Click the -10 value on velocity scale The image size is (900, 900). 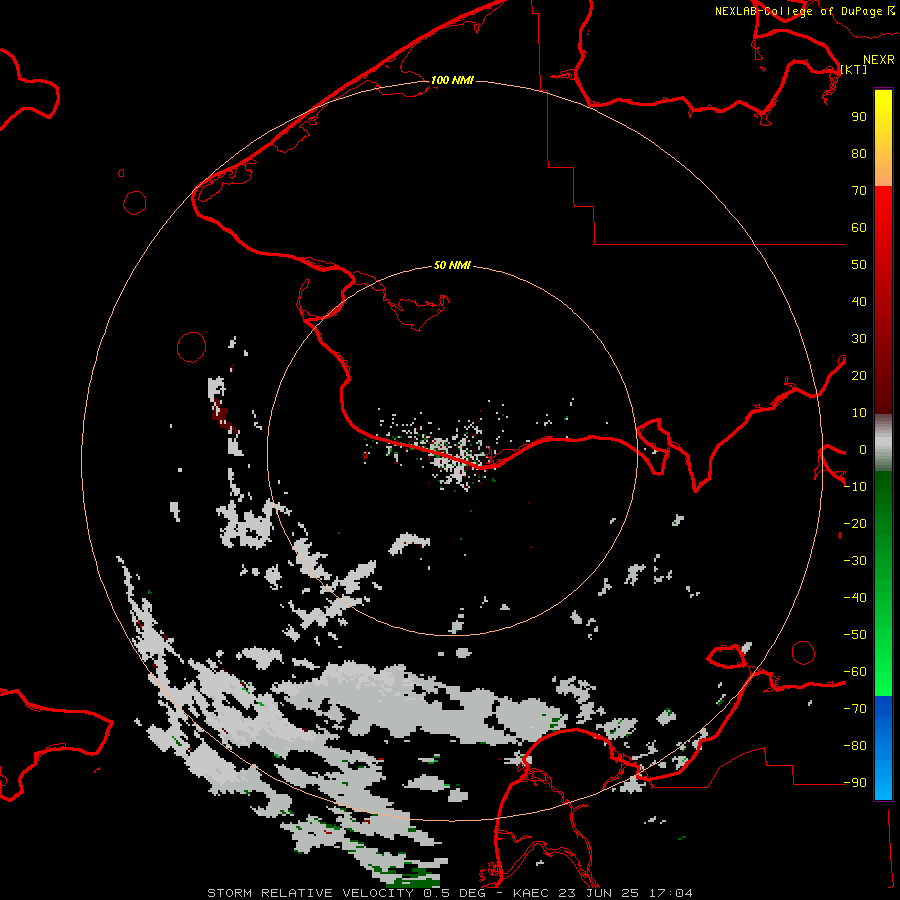[x=855, y=487]
